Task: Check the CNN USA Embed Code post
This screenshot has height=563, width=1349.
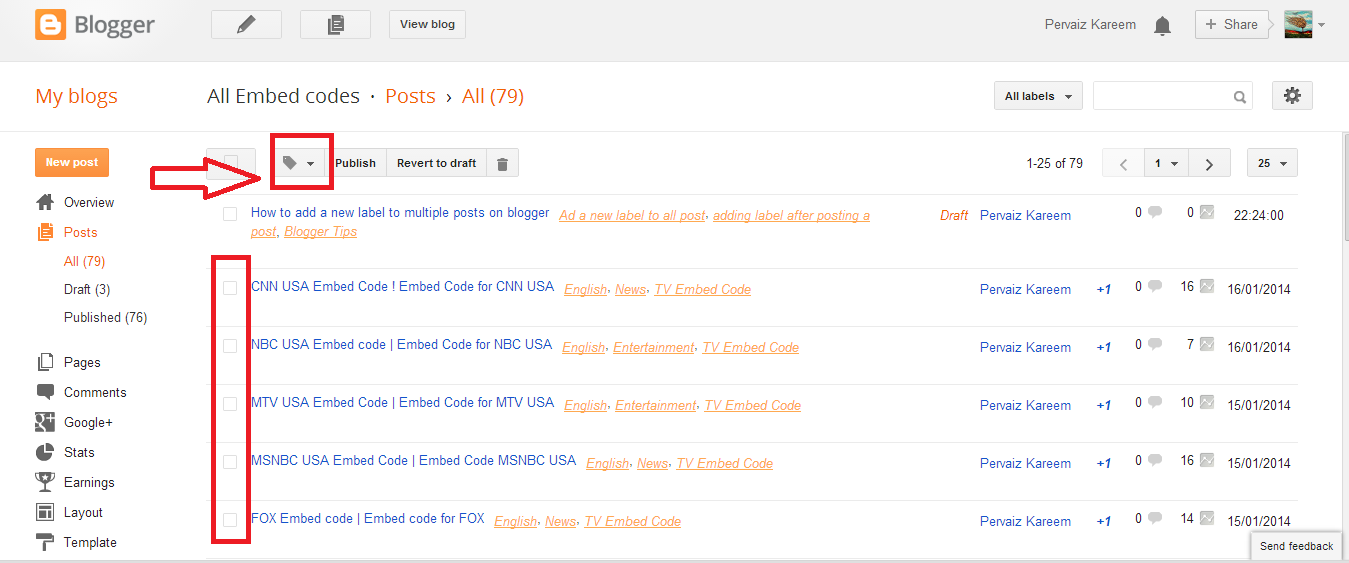Action: click(x=230, y=288)
